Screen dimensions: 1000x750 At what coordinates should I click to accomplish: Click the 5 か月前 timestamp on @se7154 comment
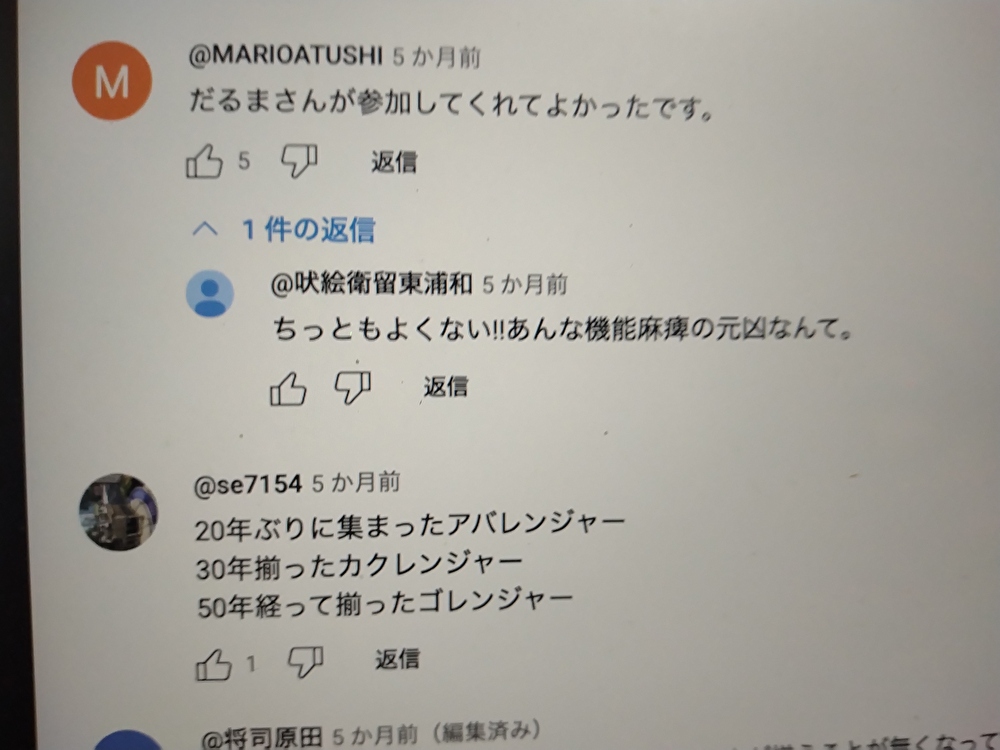coord(356,483)
